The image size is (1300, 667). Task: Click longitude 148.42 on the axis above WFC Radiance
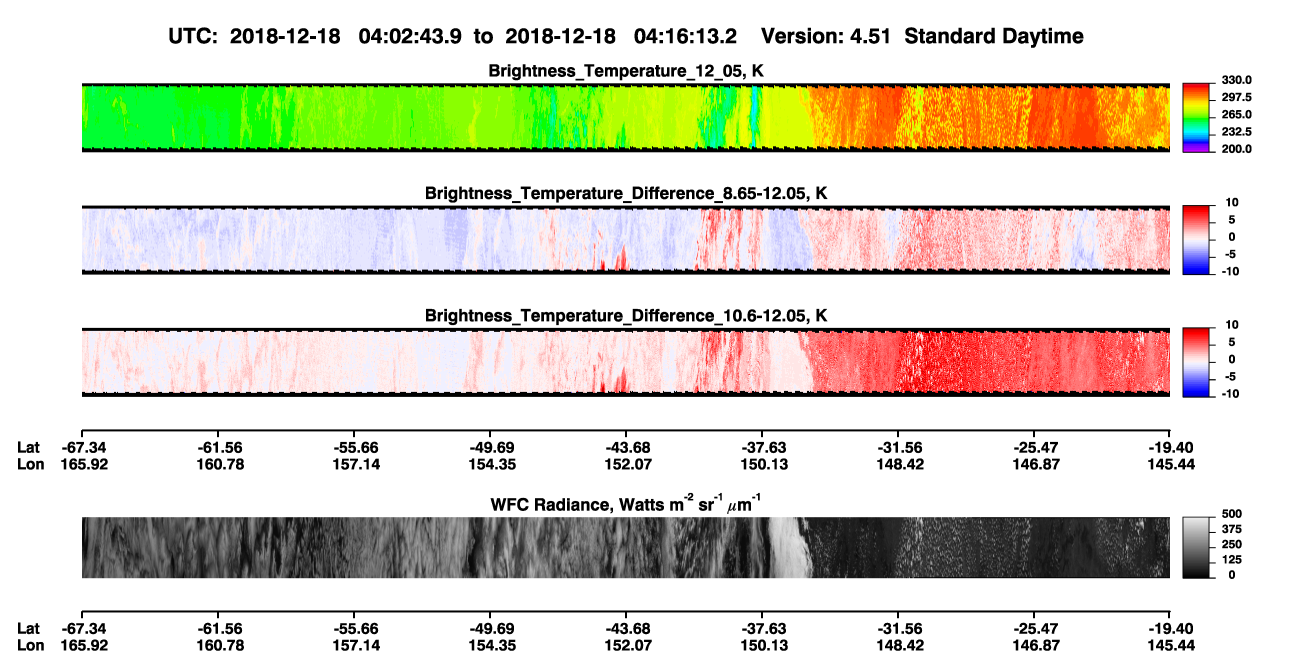tap(898, 464)
